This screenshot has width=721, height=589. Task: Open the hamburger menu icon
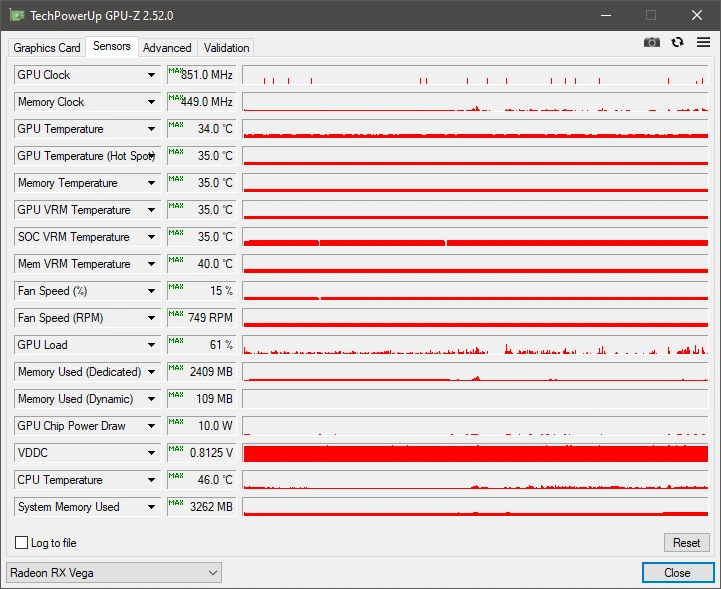pyautogui.click(x=704, y=42)
